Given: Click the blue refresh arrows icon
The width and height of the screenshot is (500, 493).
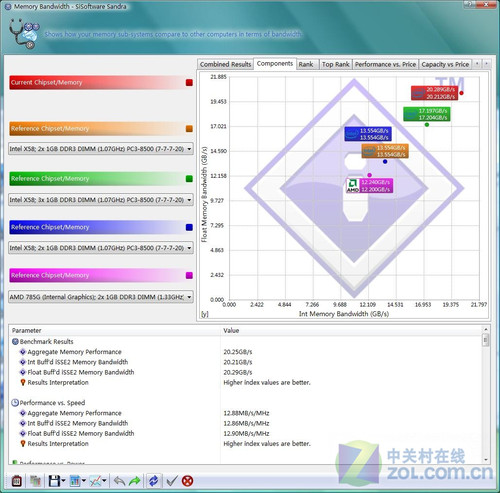Looking at the screenshot, I should click(153, 481).
